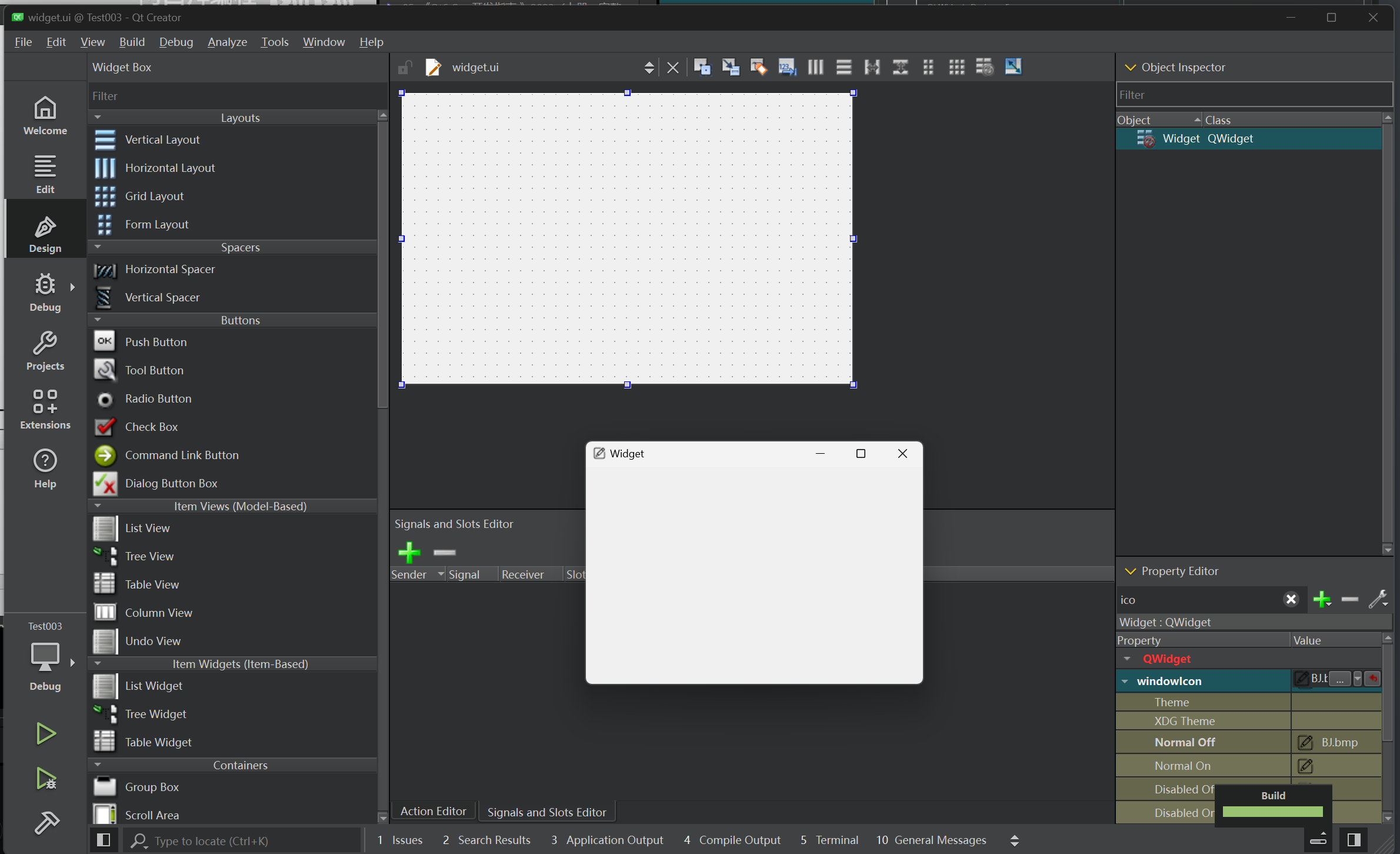Toggle the file lock icon

(405, 67)
